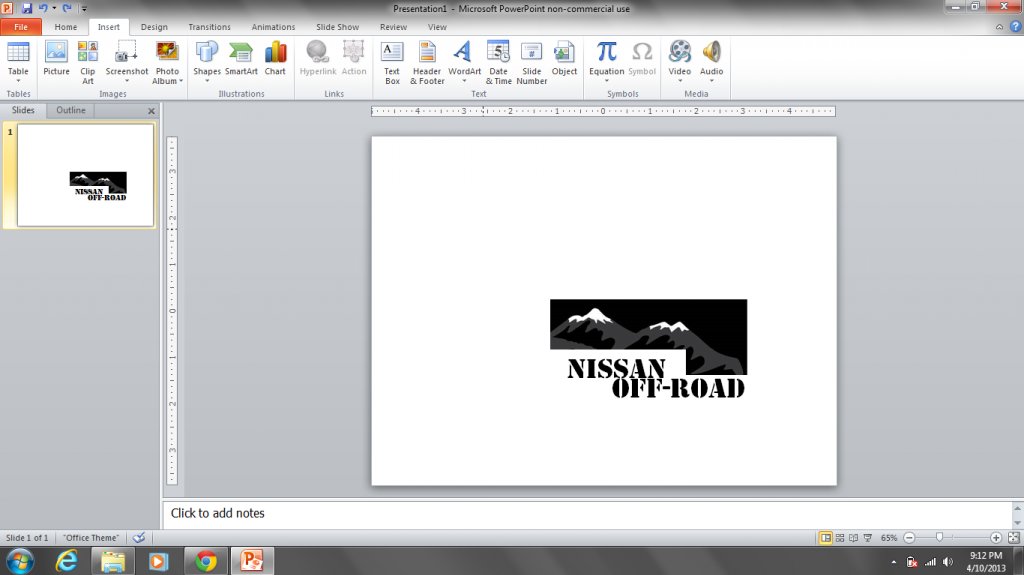
Task: Insert Slide Number
Action: [532, 62]
